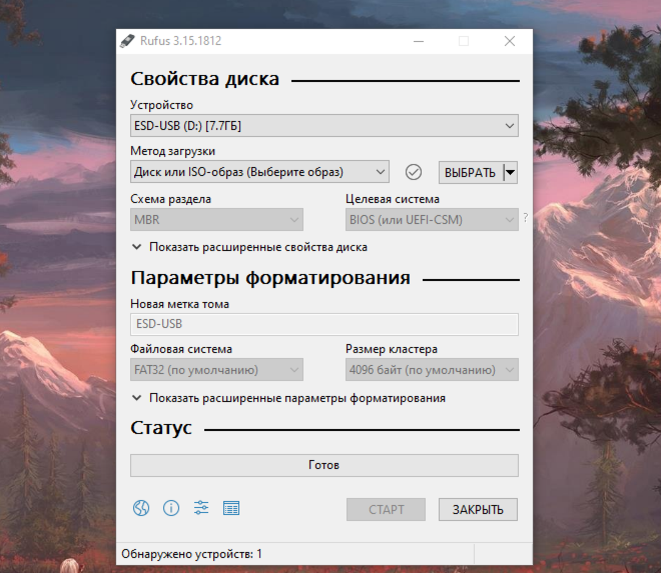Close the Rufus window with X
This screenshot has height=573, width=661.
(510, 41)
